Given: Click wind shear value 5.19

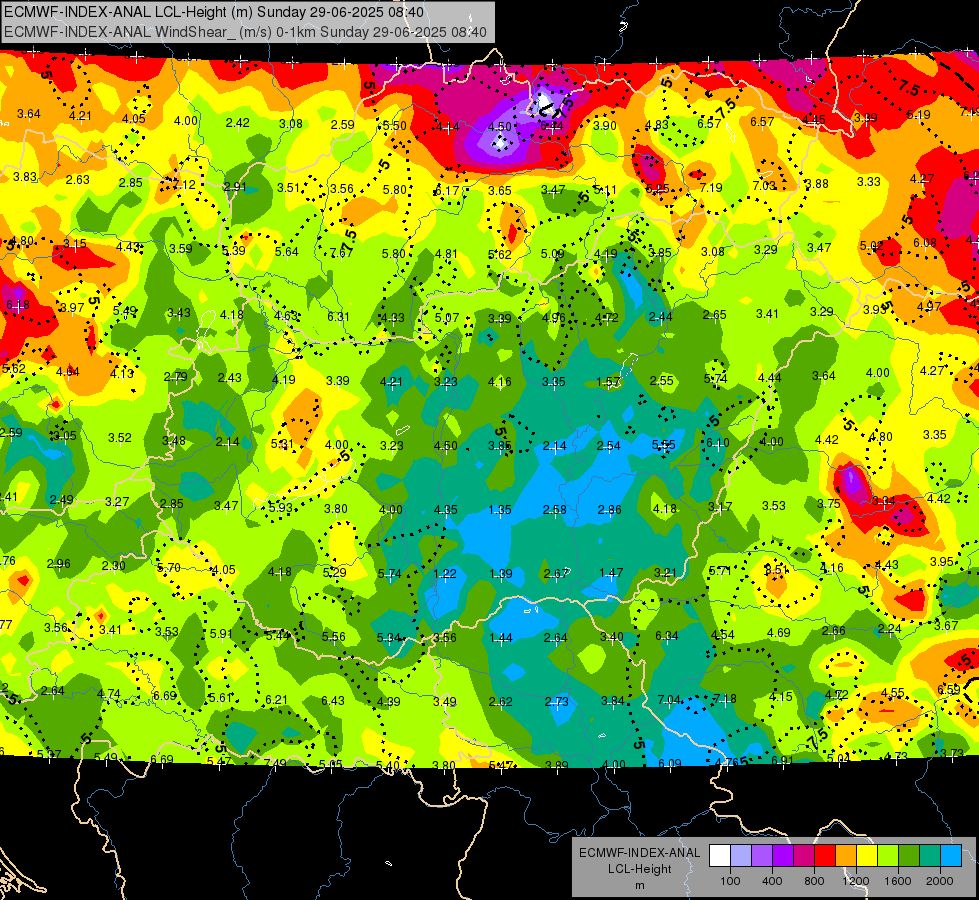Looking at the screenshot, I should tap(918, 114).
